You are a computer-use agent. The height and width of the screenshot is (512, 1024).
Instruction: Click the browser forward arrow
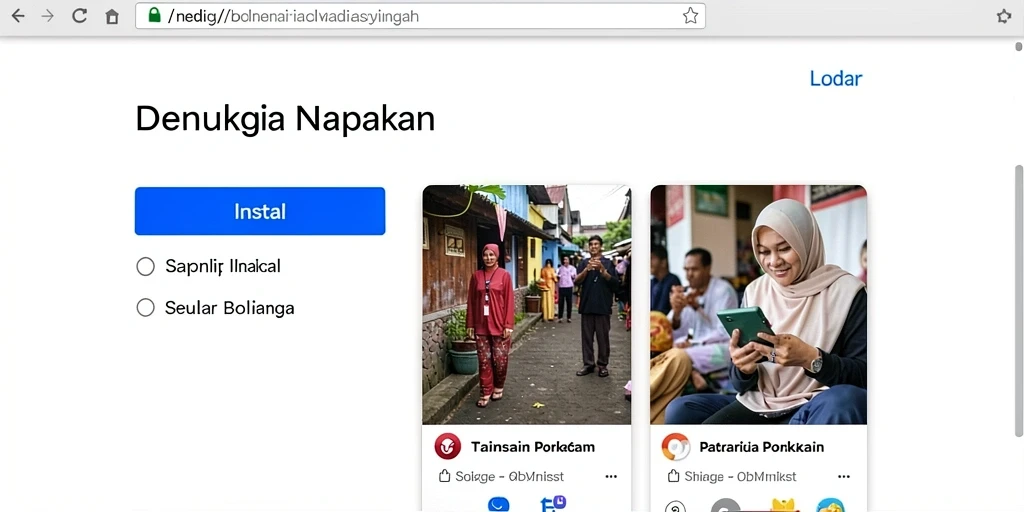(x=48, y=16)
